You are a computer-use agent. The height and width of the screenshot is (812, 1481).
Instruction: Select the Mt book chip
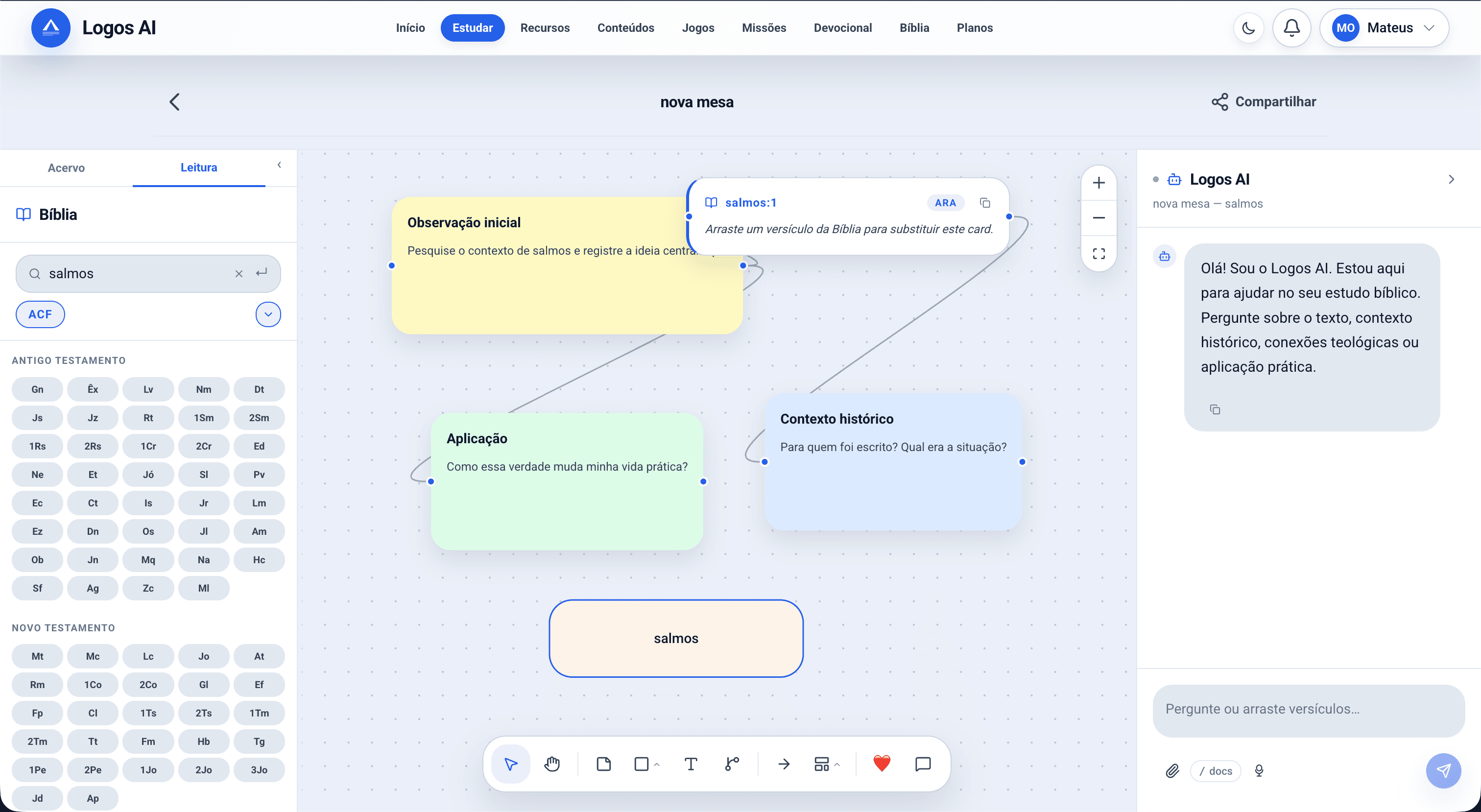coord(37,656)
